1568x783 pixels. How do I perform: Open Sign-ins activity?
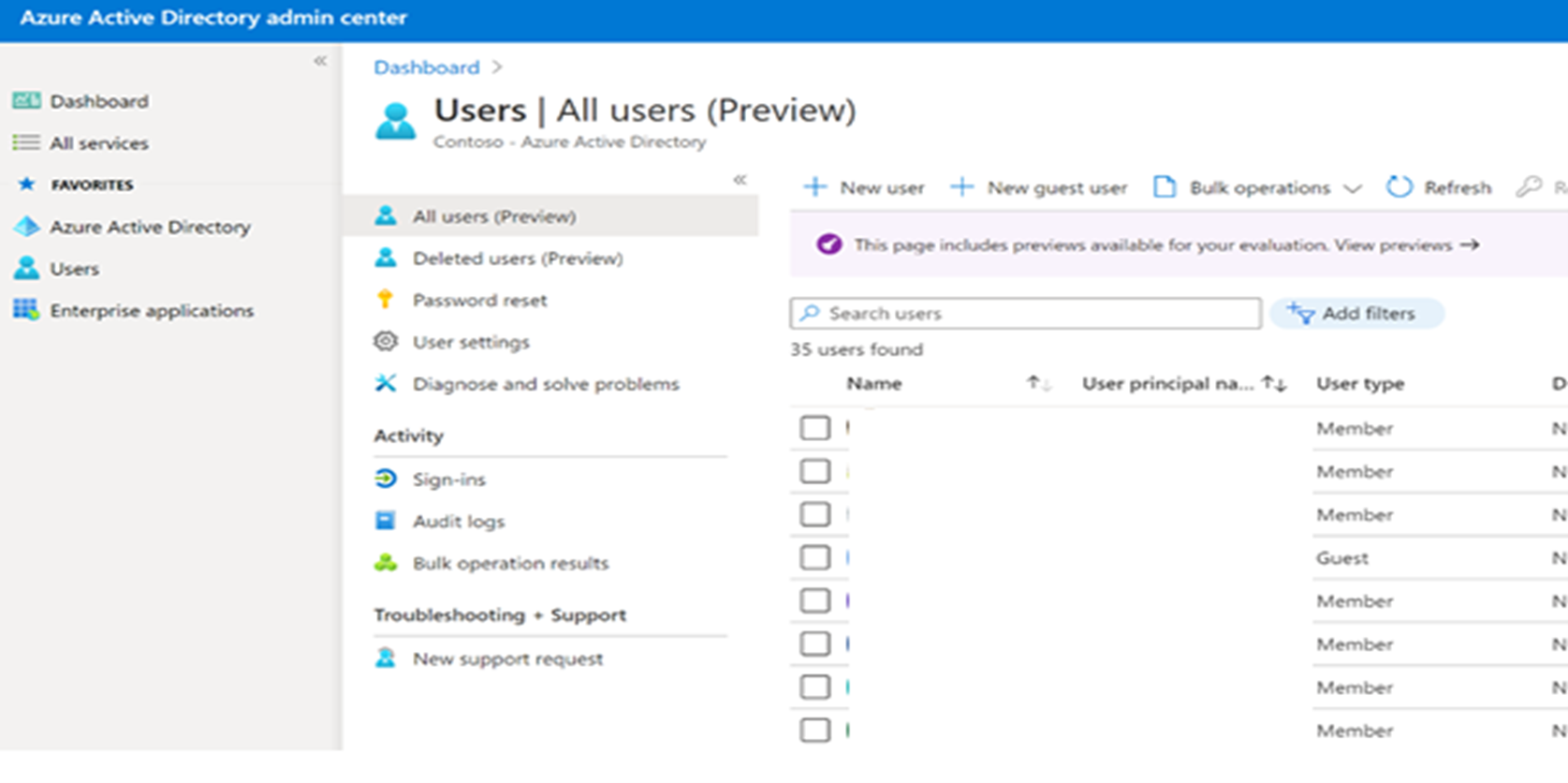449,480
